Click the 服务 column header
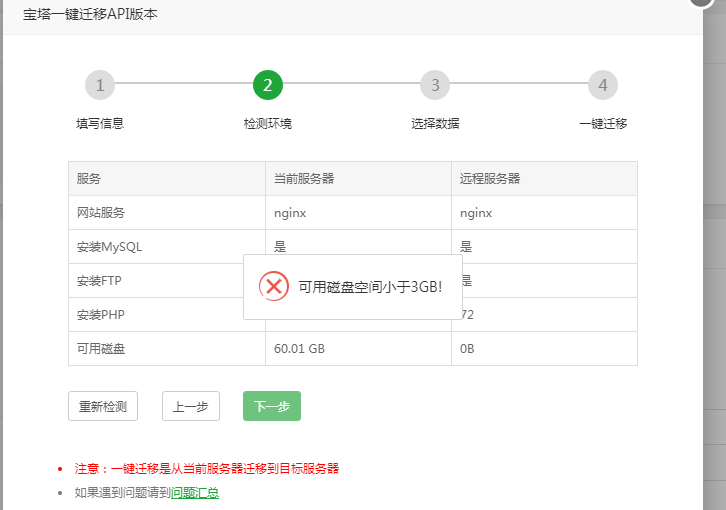The image size is (726, 510). (x=88, y=178)
